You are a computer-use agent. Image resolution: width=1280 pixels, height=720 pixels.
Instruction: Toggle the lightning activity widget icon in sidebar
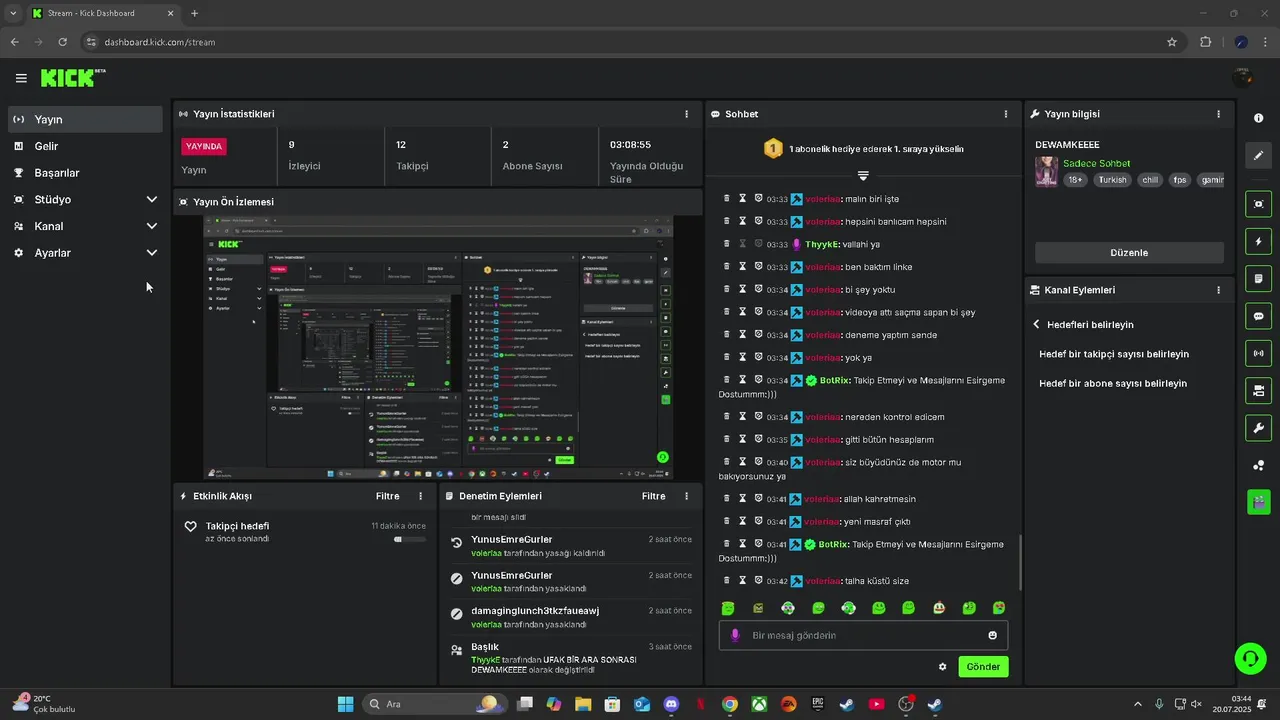[1258, 241]
